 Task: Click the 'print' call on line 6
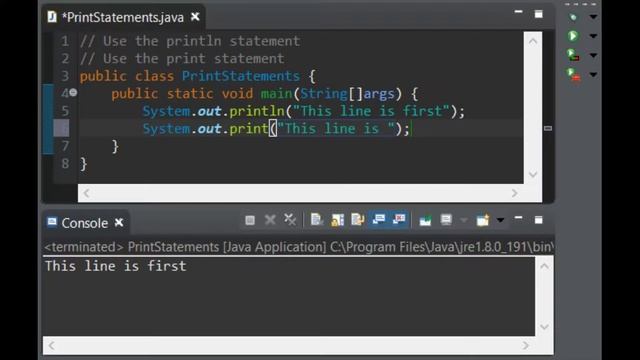(249, 129)
